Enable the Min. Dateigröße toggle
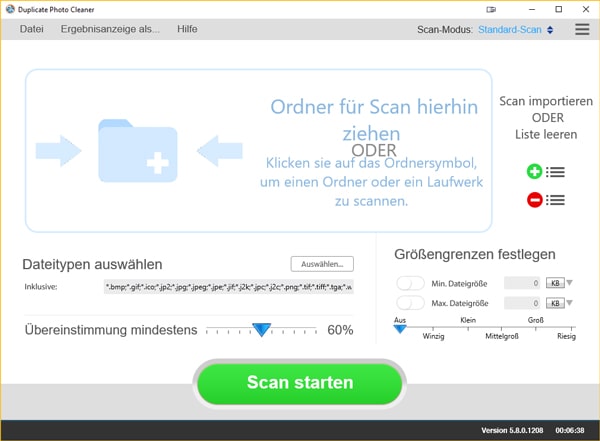600x441 pixels. 411,284
